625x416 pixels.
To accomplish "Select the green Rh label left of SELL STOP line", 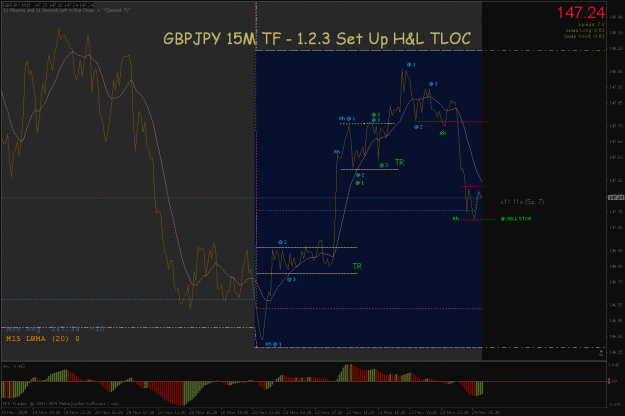I will pos(456,219).
